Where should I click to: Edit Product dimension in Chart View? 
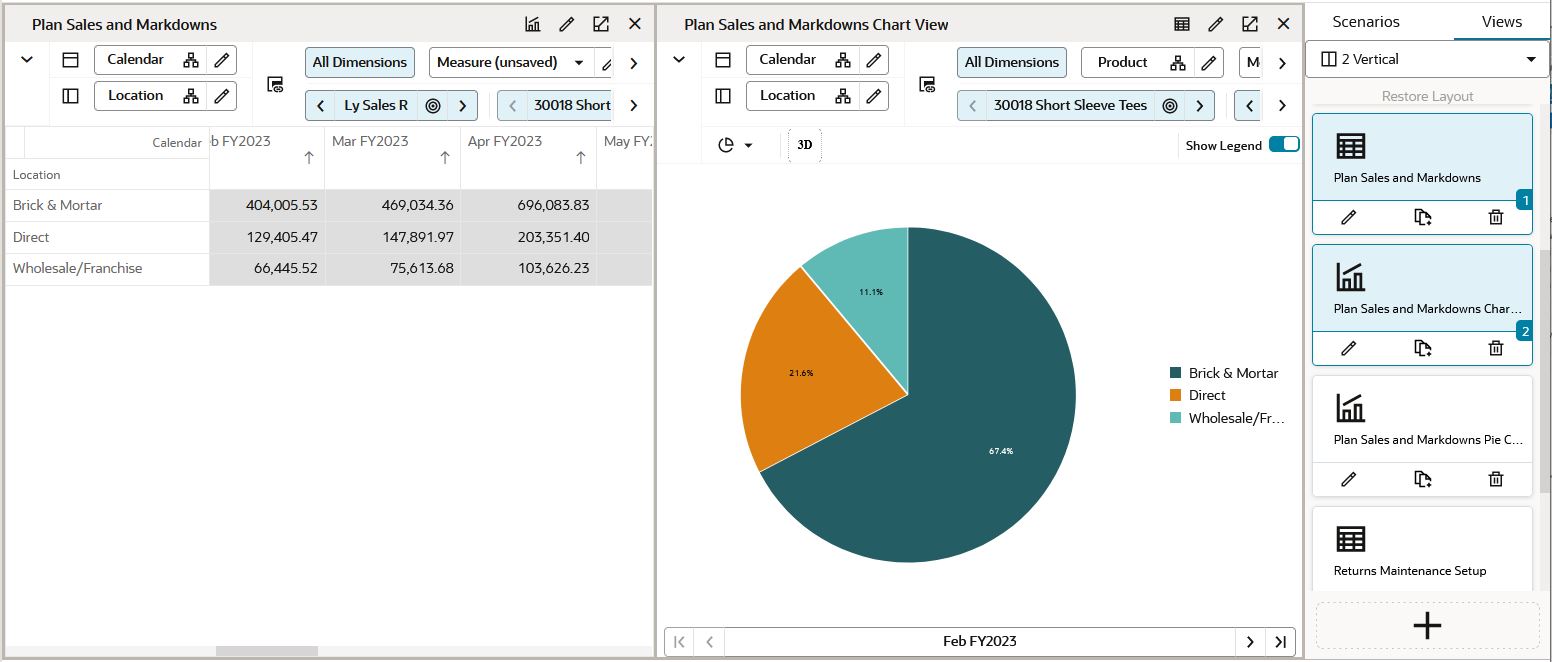pos(1209,62)
